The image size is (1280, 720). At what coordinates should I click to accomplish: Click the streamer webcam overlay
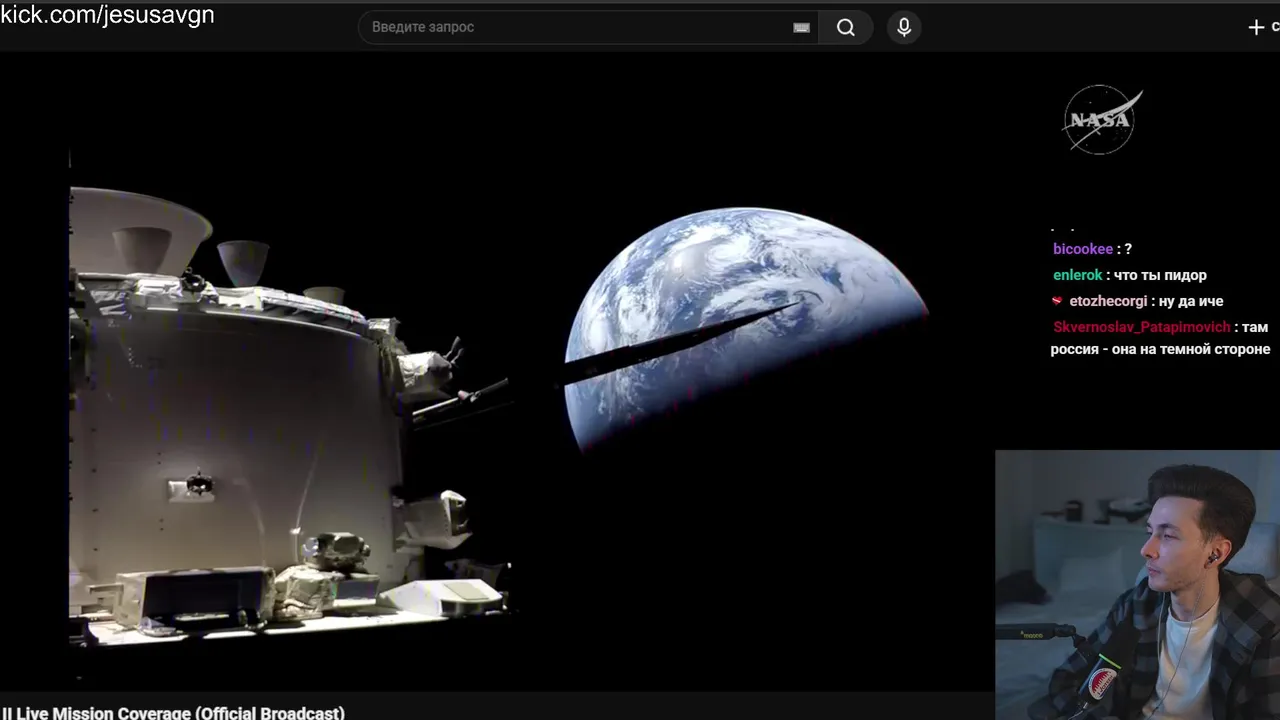point(1138,585)
